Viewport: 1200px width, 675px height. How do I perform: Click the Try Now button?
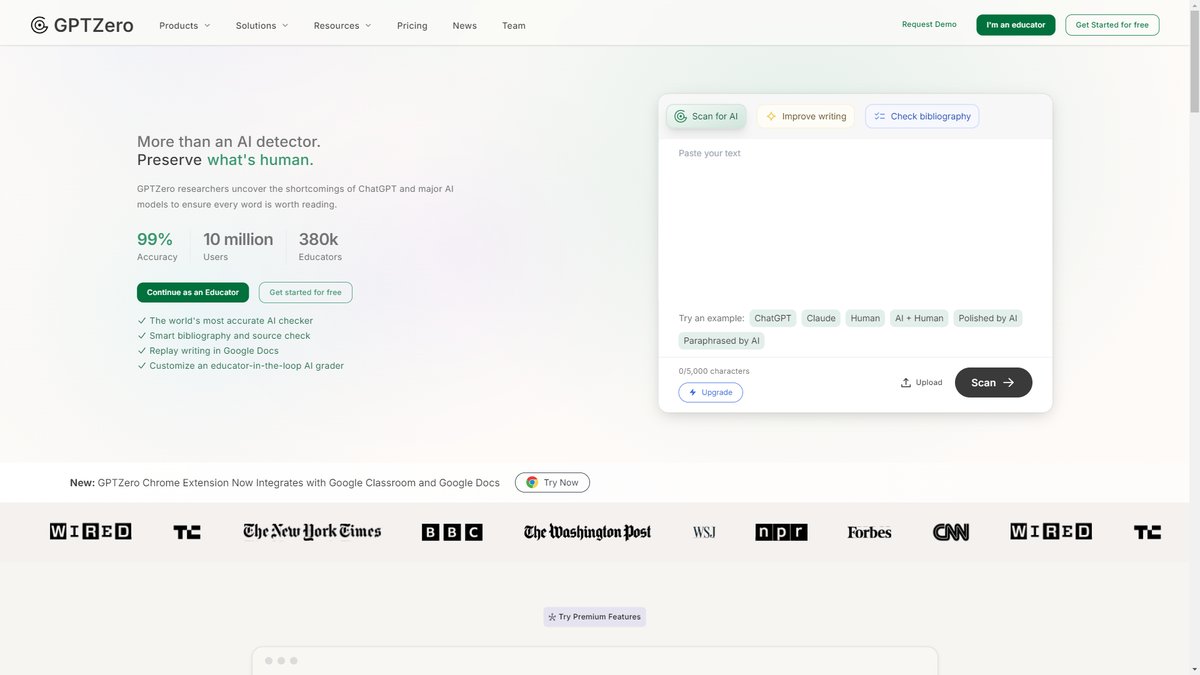552,482
